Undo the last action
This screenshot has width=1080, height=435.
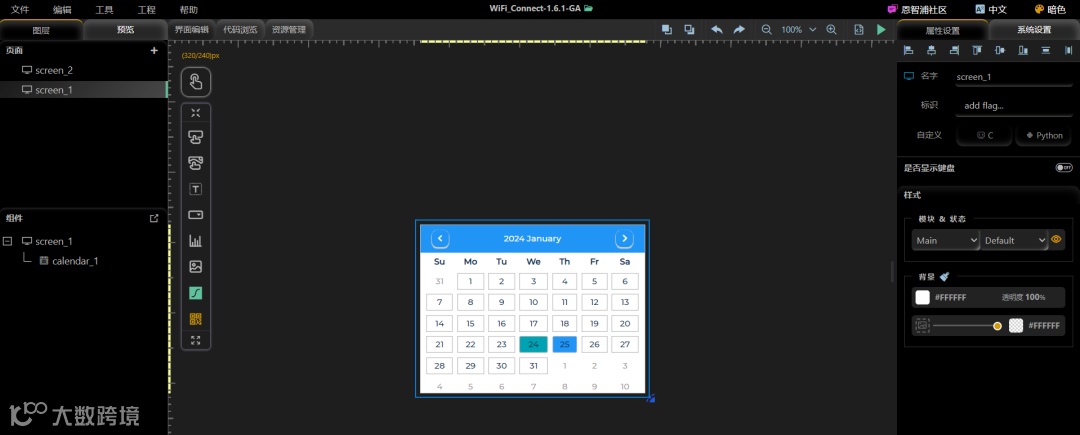click(716, 30)
